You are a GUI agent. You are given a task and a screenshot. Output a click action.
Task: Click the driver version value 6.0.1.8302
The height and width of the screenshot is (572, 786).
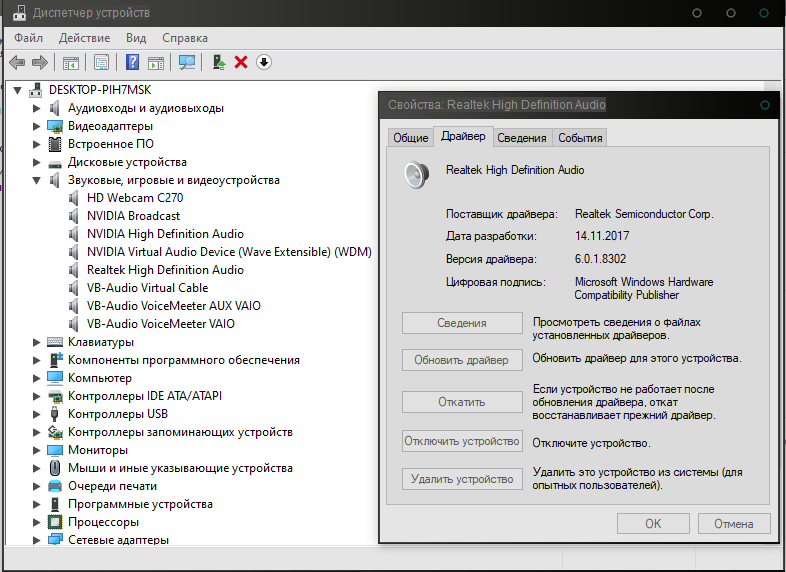600,259
